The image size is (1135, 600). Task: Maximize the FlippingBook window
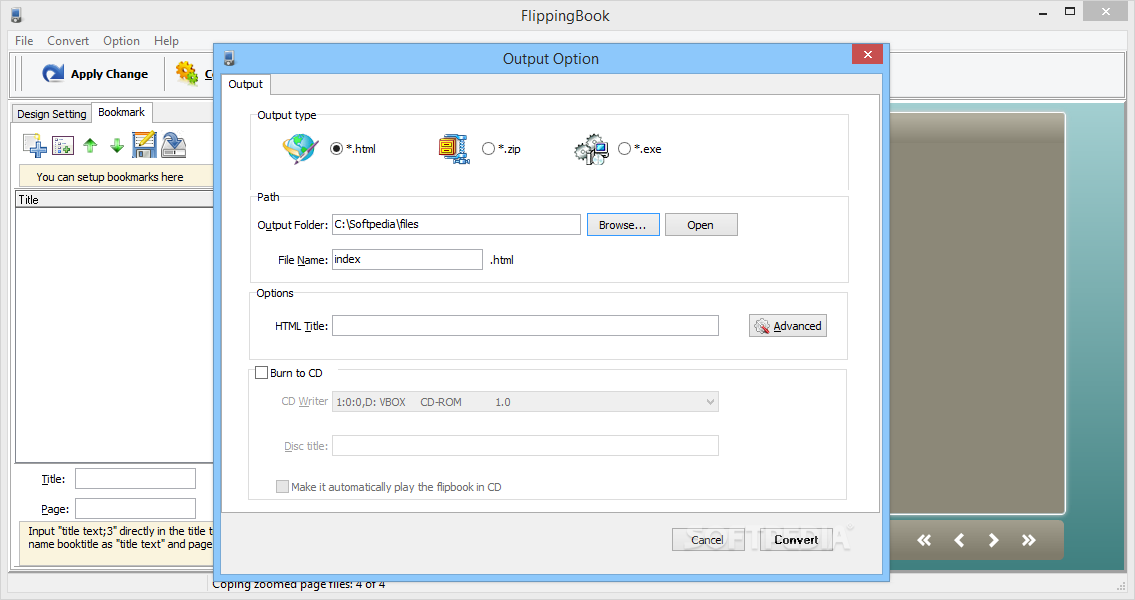[1070, 12]
